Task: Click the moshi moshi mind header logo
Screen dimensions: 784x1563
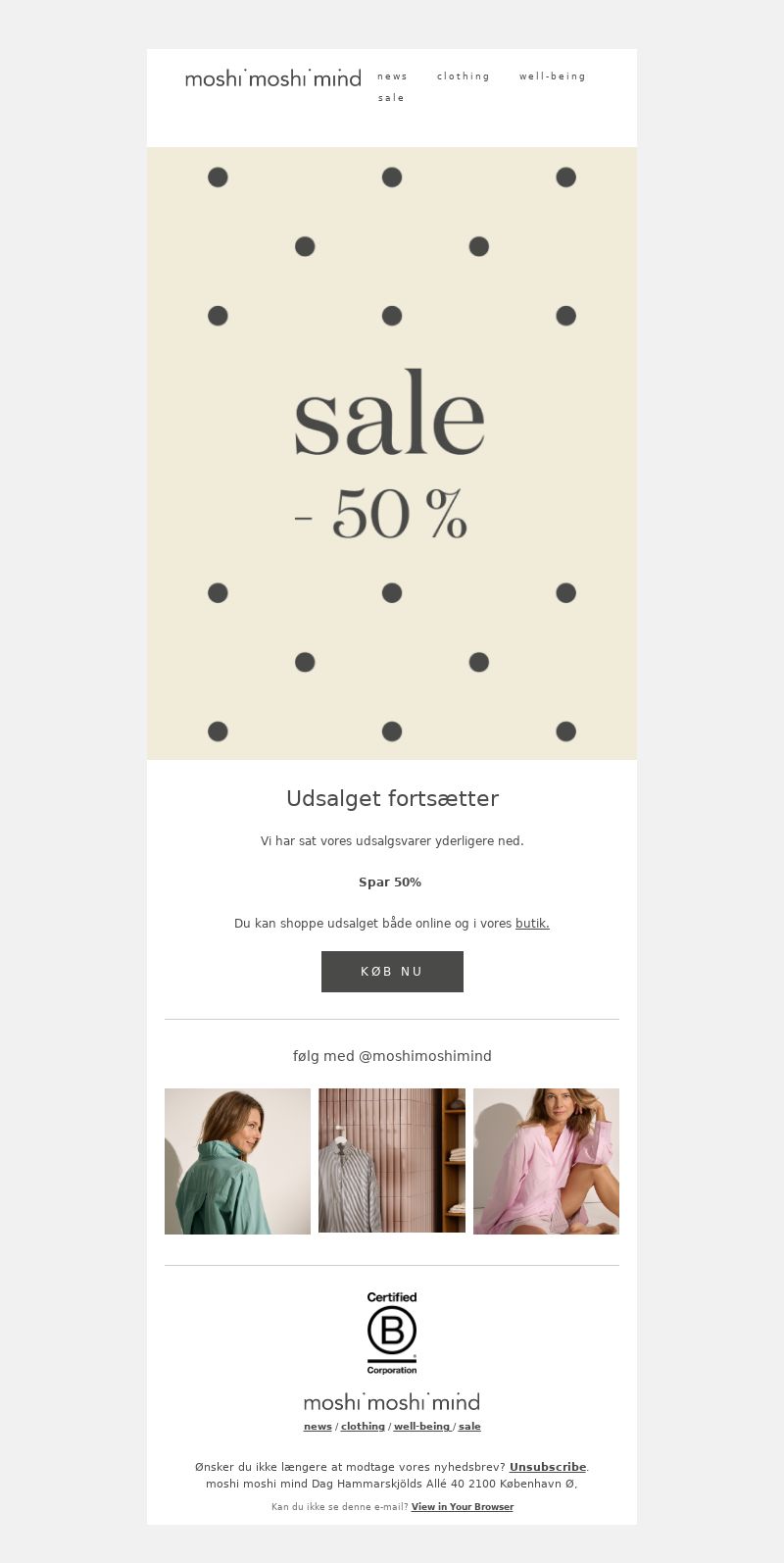Action: point(272,78)
